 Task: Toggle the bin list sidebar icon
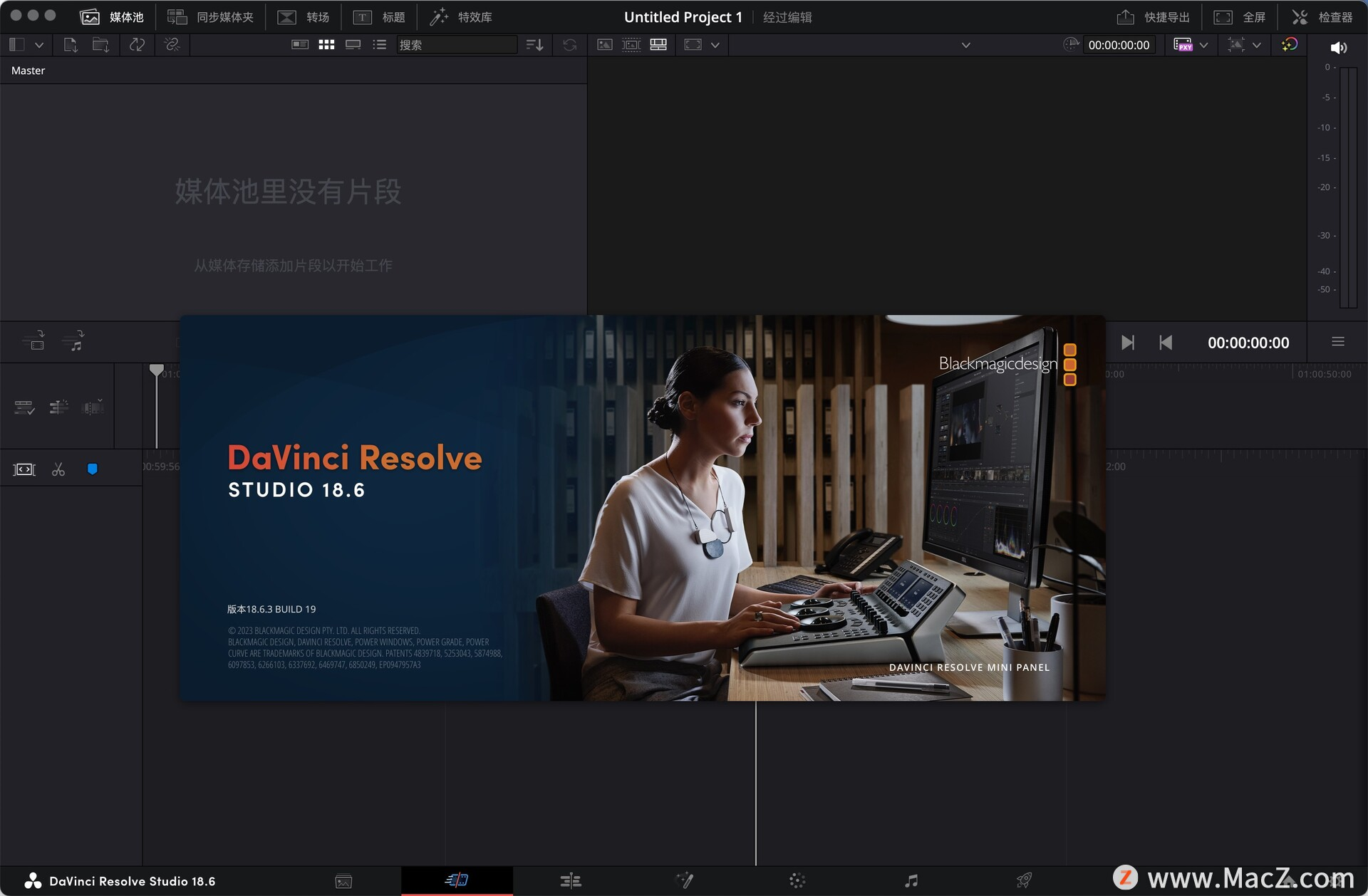tap(17, 45)
